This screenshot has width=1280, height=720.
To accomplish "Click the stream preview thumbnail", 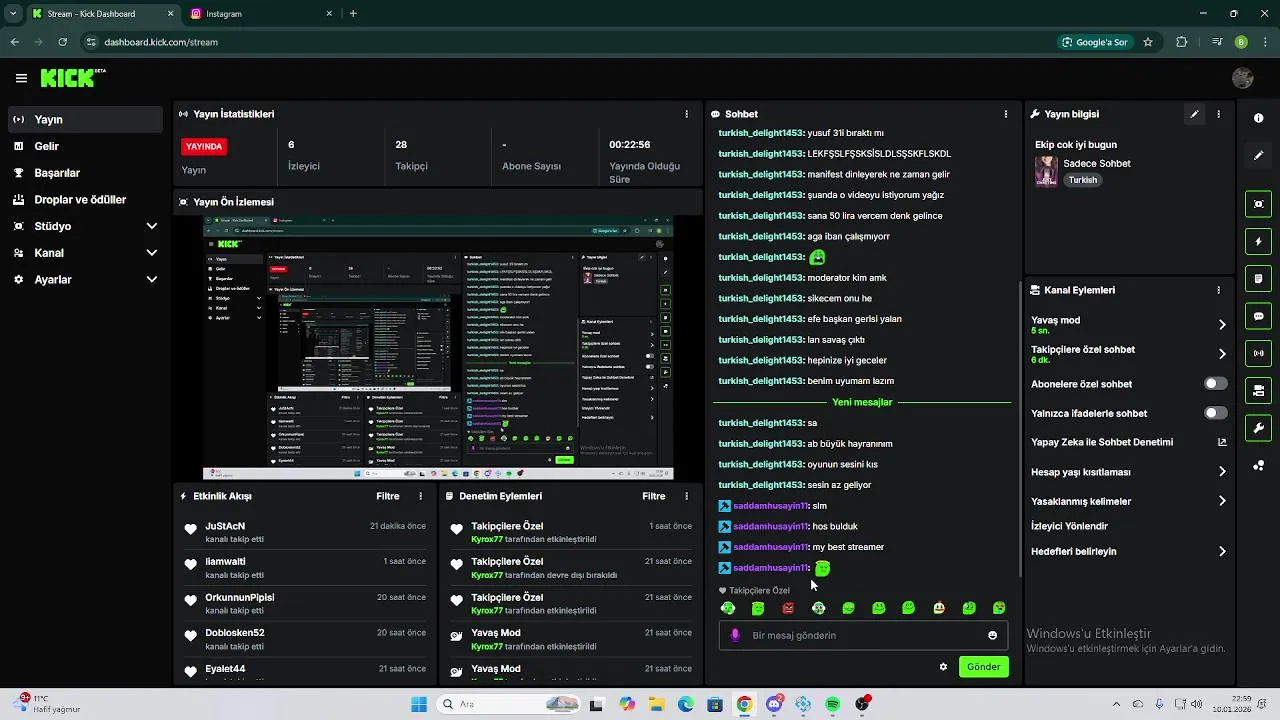I will [x=438, y=348].
